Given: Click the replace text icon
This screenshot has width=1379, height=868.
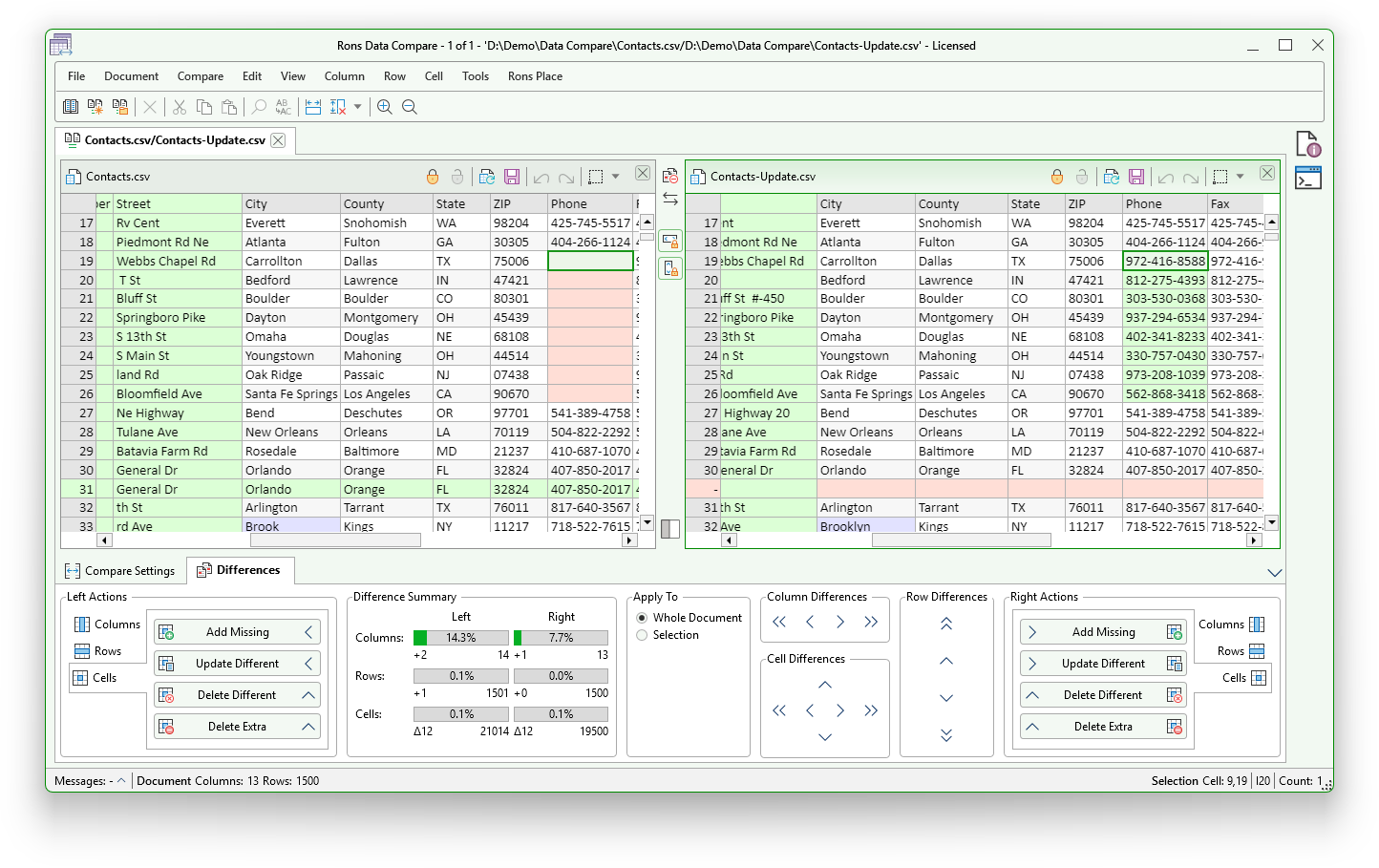Looking at the screenshot, I should click(284, 107).
